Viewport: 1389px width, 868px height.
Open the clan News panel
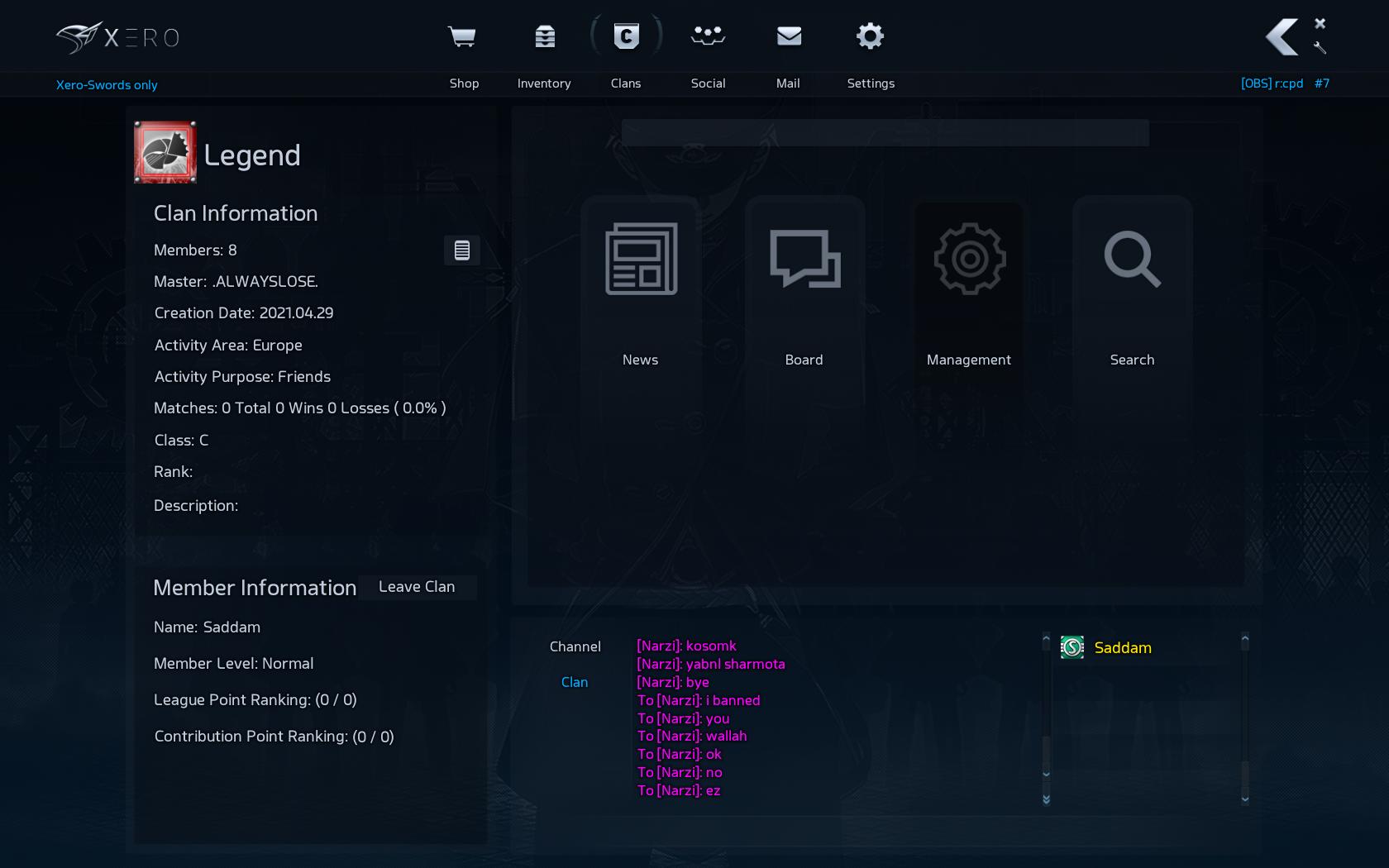[641, 285]
